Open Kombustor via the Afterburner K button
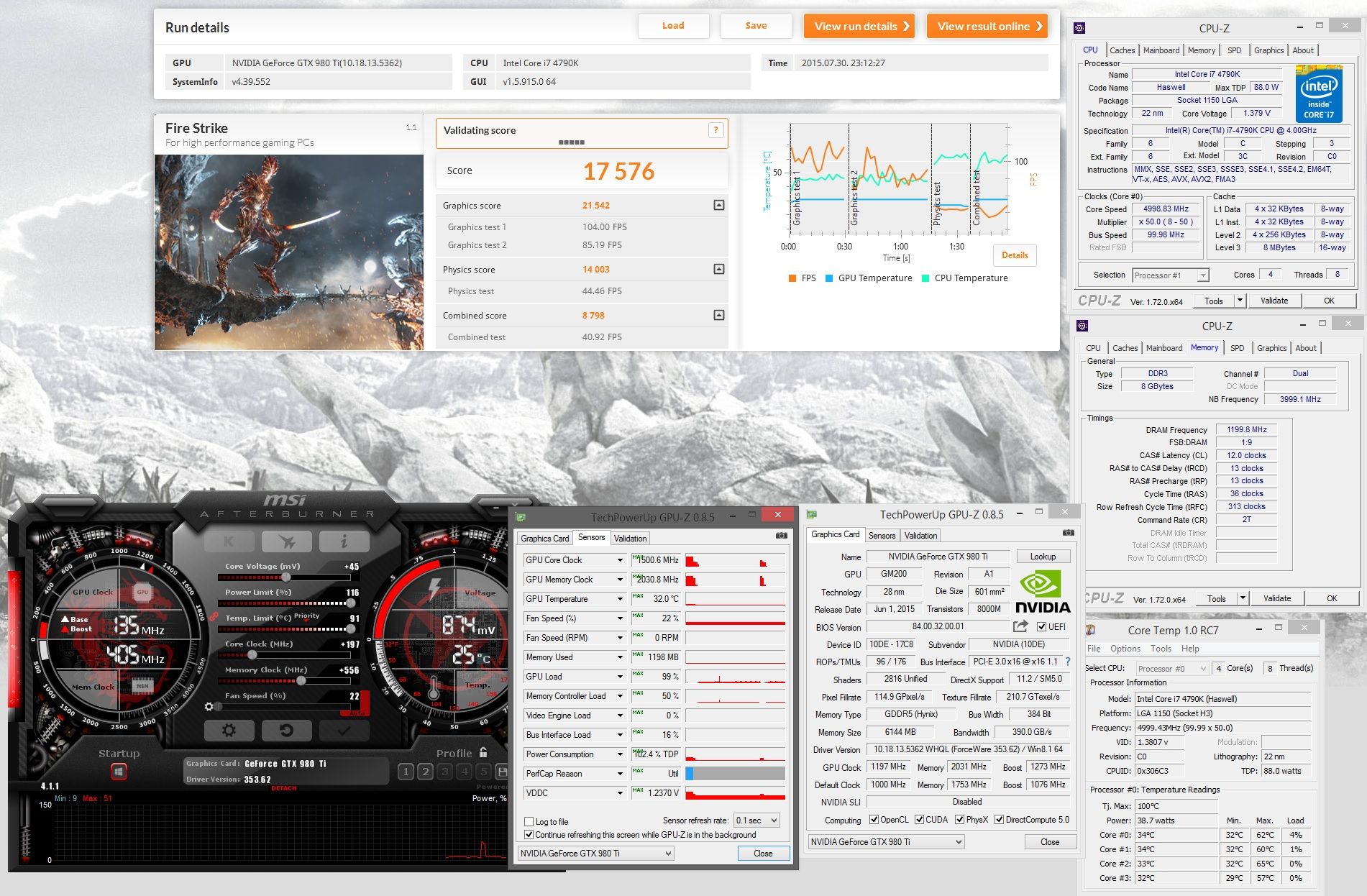Screen dimensions: 1367x896 pyautogui.click(x=229, y=541)
